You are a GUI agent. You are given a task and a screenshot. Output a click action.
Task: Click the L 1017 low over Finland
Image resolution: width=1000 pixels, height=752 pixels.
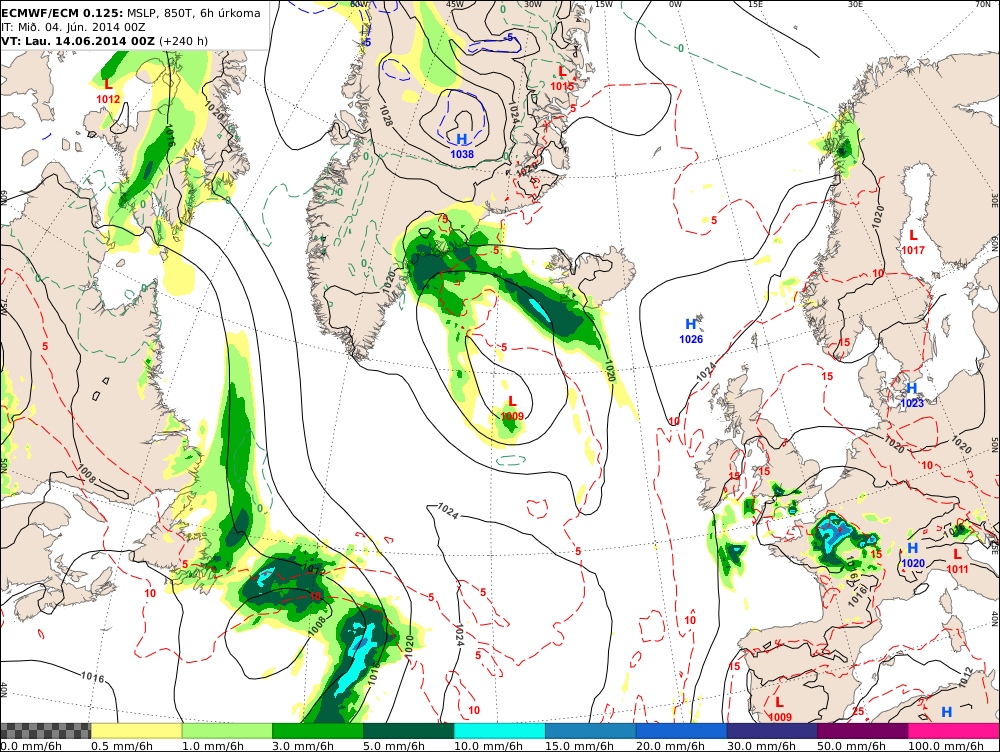[x=913, y=242]
